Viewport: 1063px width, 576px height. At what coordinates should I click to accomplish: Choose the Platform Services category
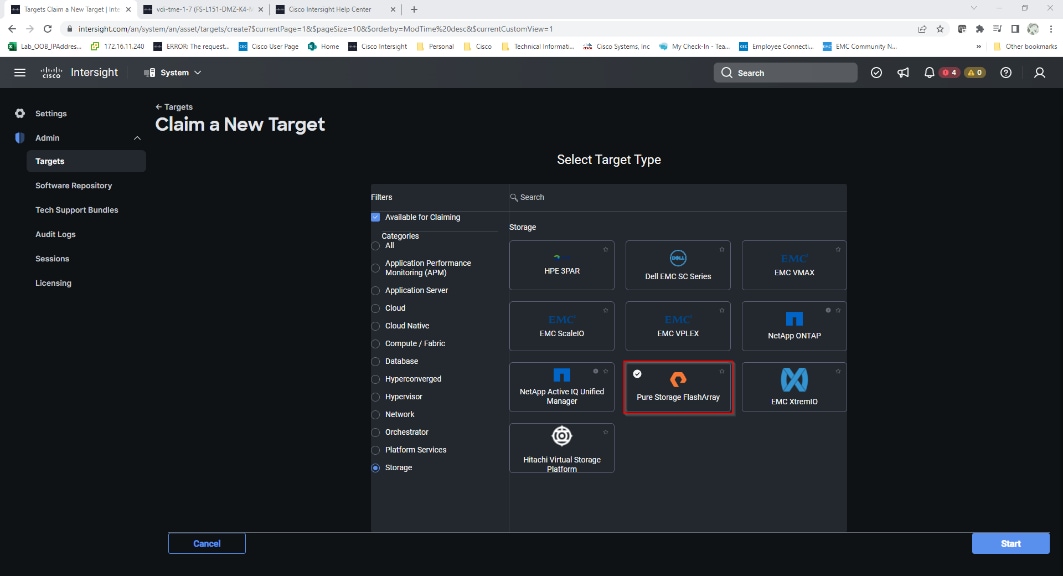(x=376, y=450)
